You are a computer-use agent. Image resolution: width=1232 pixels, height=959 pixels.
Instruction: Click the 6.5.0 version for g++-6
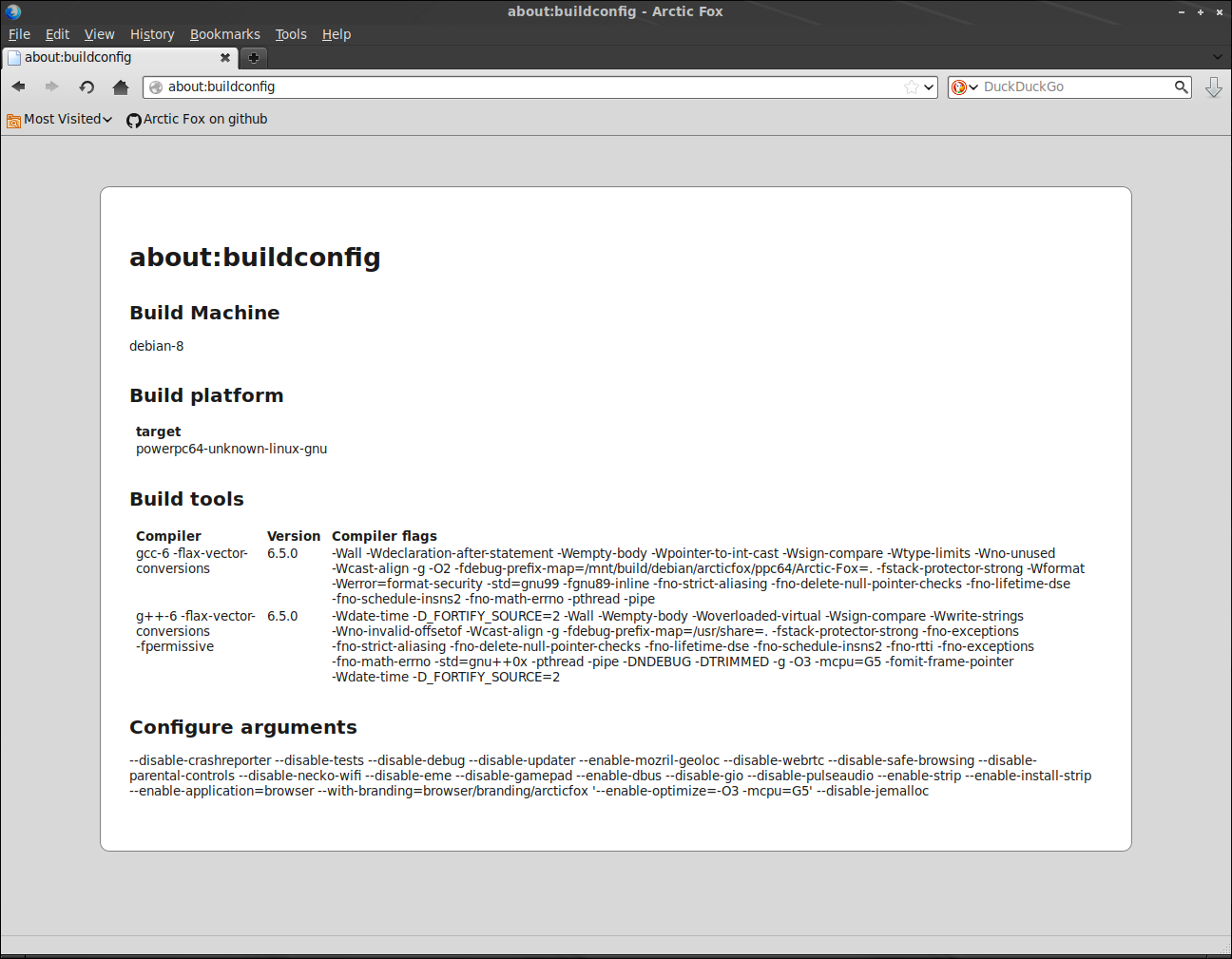282,616
